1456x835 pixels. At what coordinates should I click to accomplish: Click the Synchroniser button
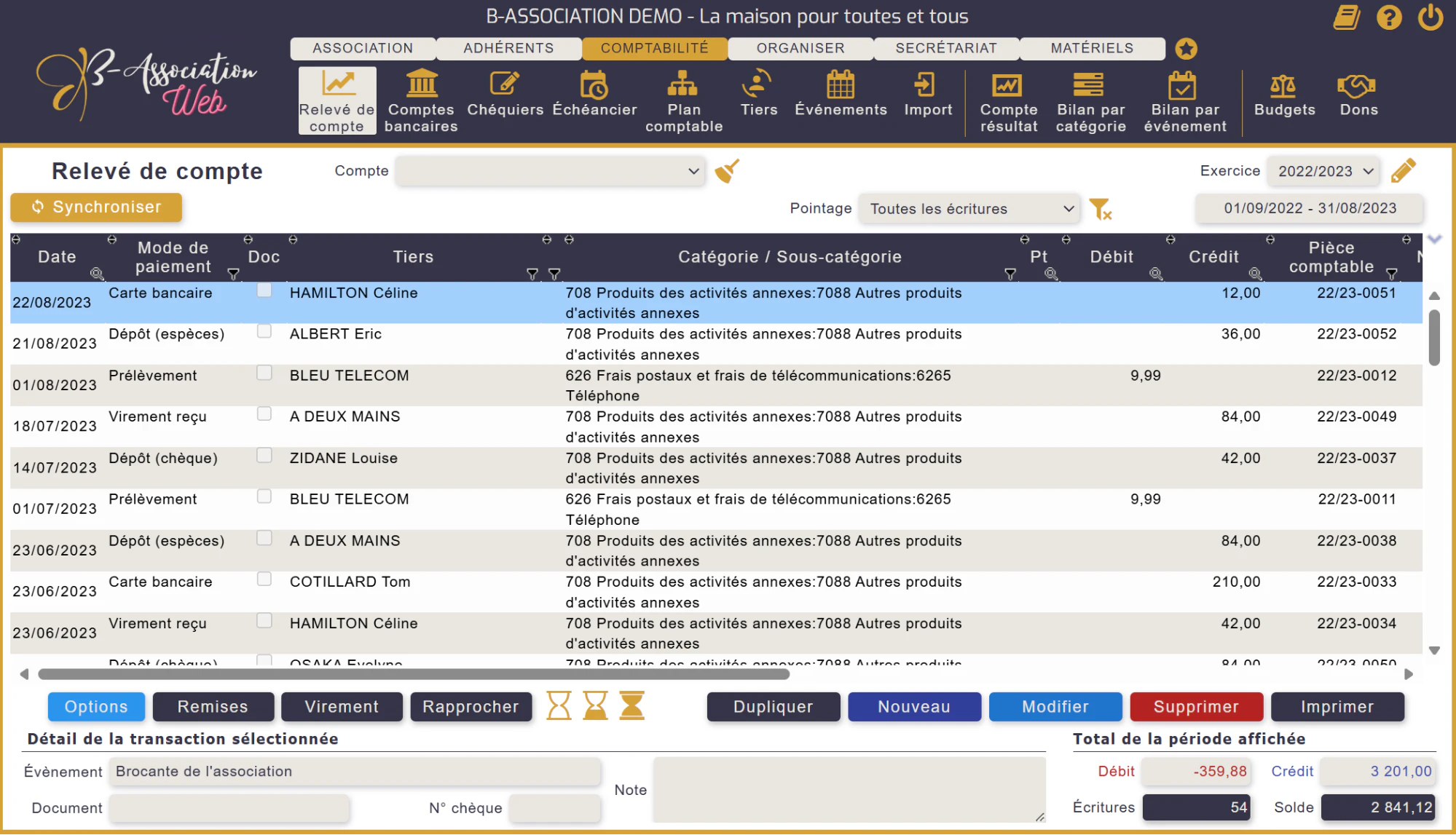point(96,207)
